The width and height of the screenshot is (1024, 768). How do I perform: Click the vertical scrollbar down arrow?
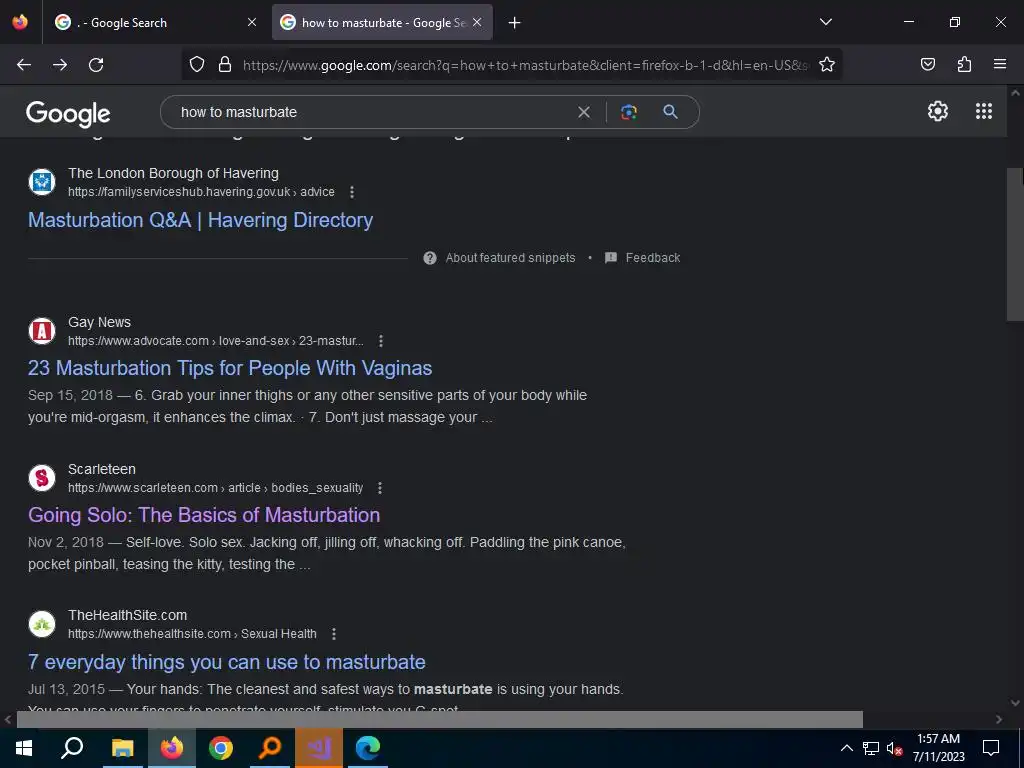click(1015, 703)
